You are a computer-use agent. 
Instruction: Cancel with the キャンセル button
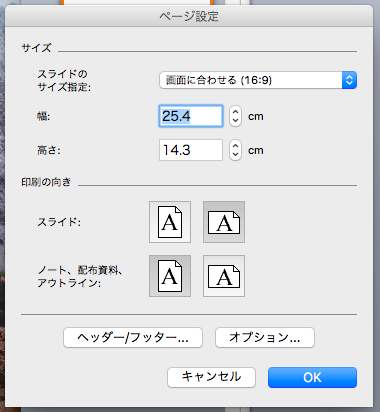[211, 377]
